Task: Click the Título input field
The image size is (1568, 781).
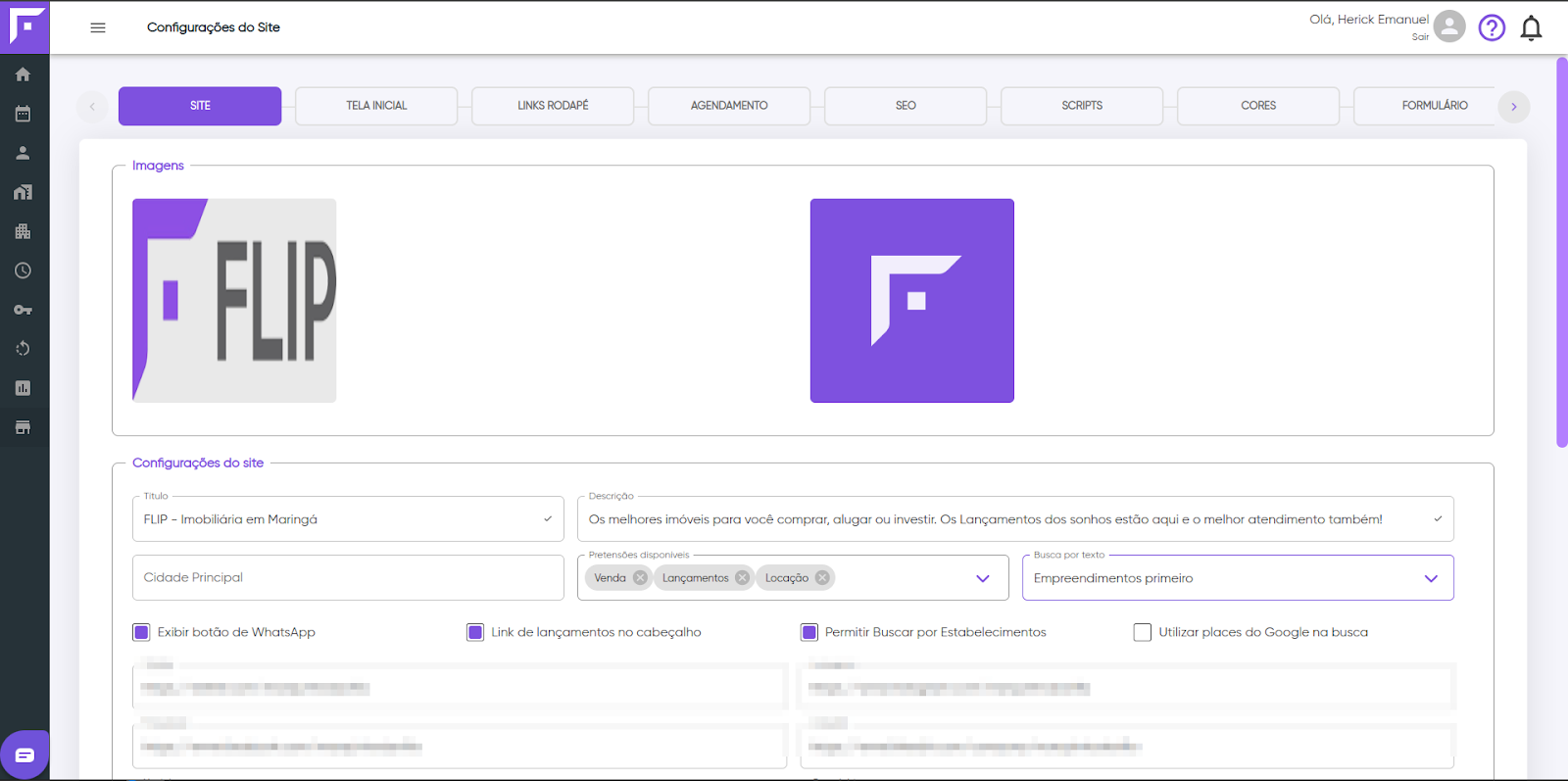Action: pyautogui.click(x=348, y=519)
